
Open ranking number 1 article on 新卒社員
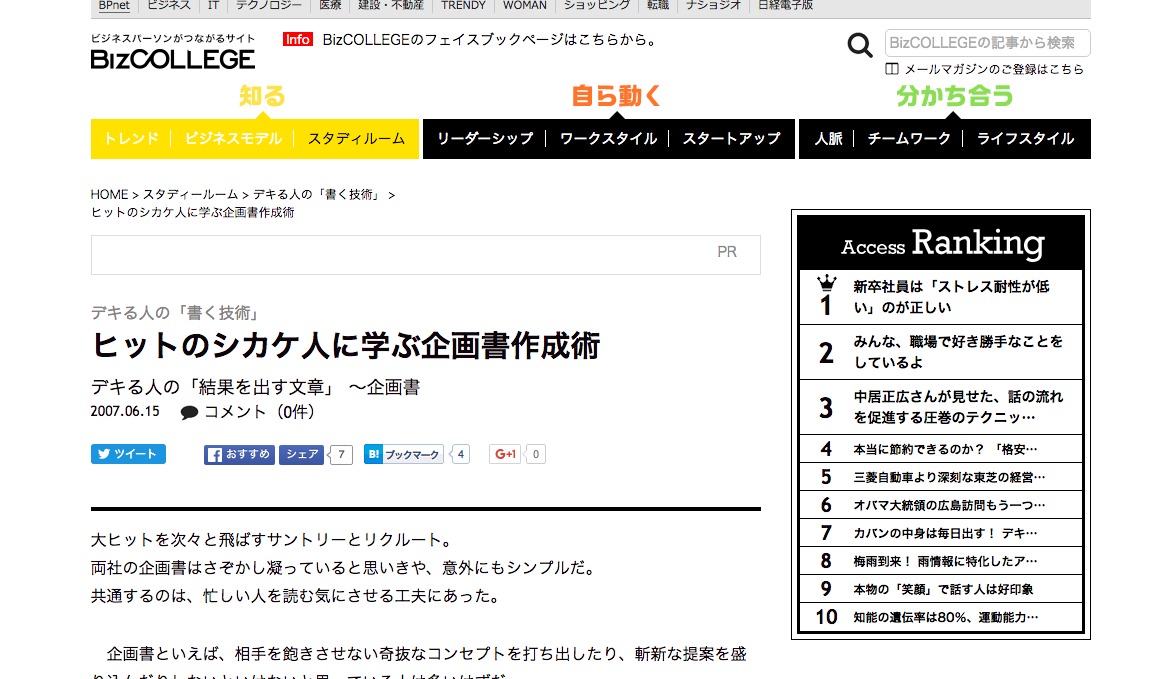tap(950, 297)
